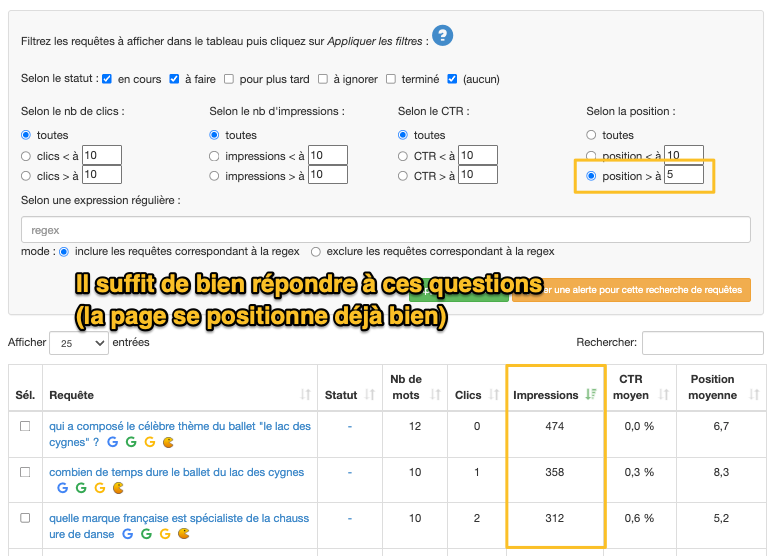The height and width of the screenshot is (556, 775).
Task: Sort table by Position moyenne arrows
Action: tap(754, 394)
